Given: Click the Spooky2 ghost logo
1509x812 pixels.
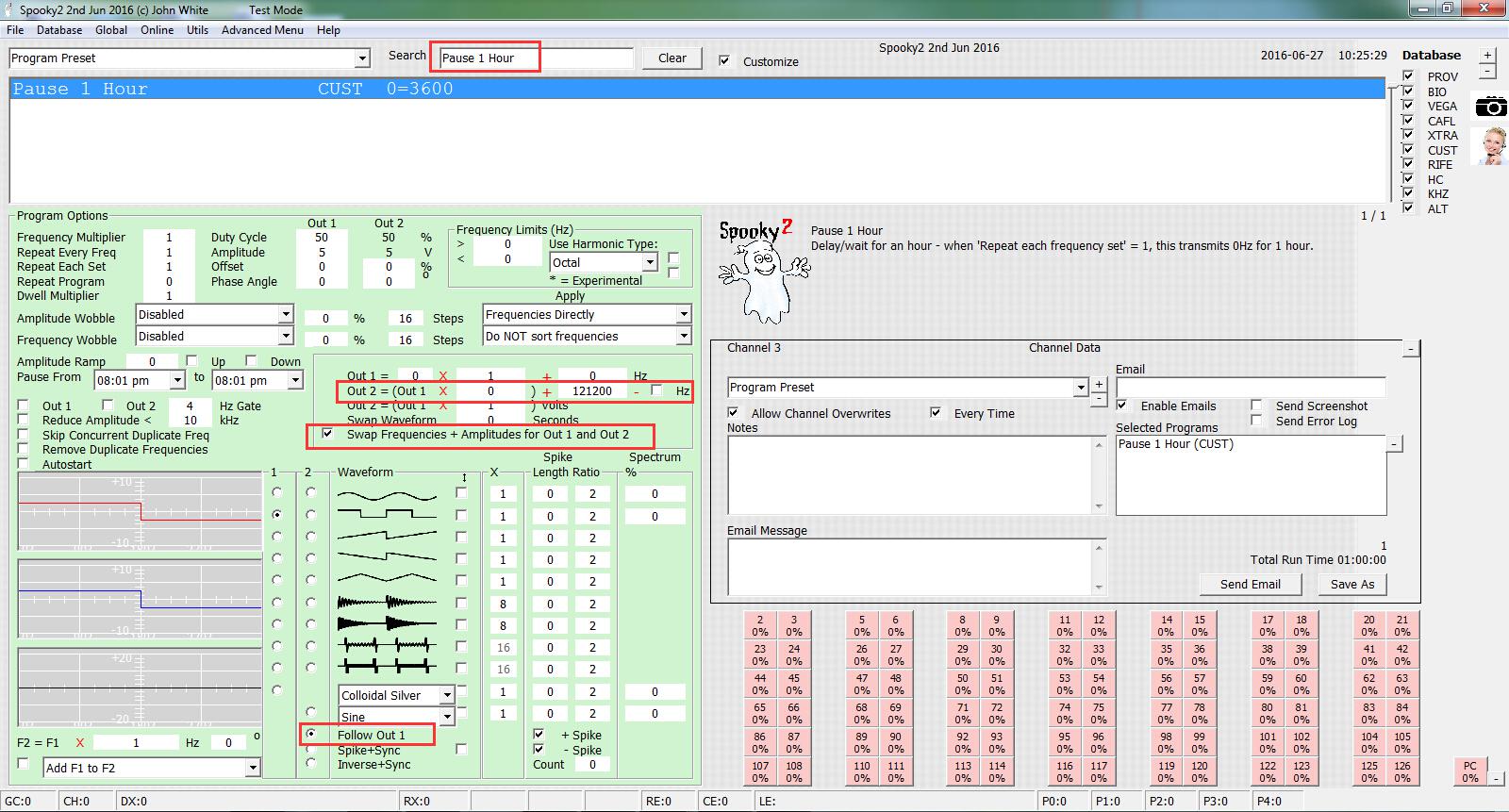Looking at the screenshot, I should tap(763, 273).
